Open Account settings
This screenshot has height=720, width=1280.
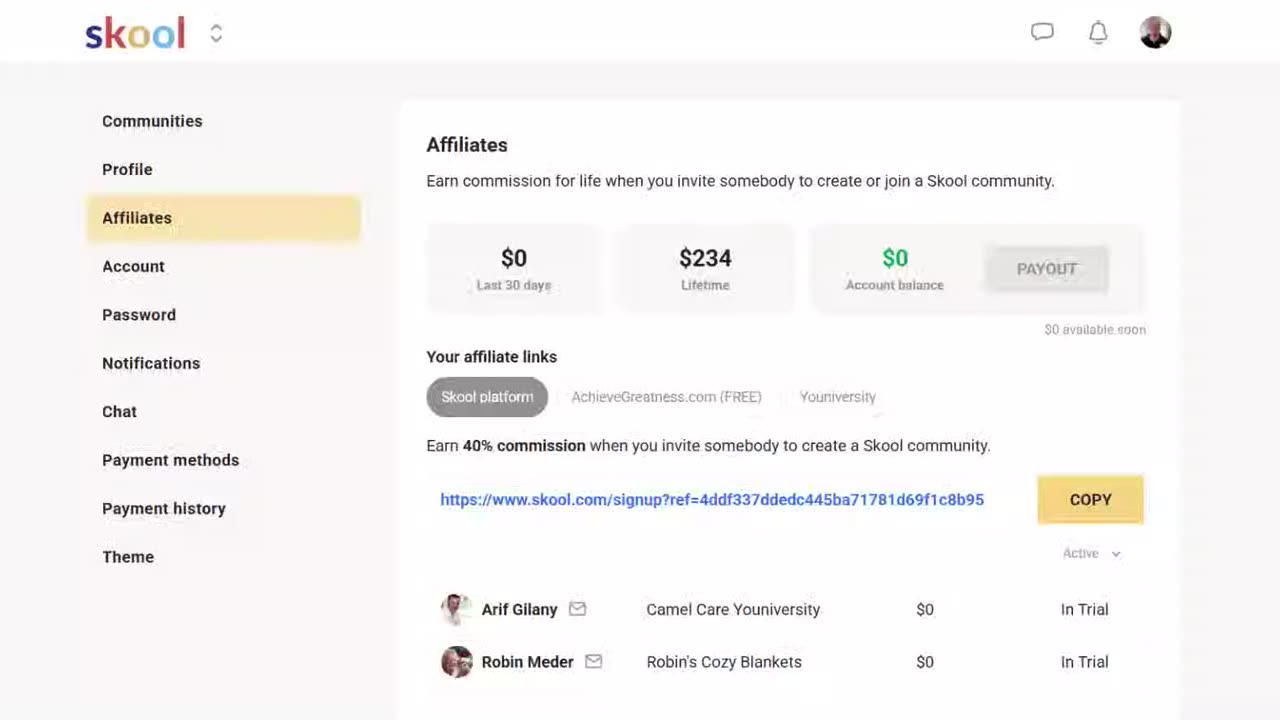(x=133, y=266)
